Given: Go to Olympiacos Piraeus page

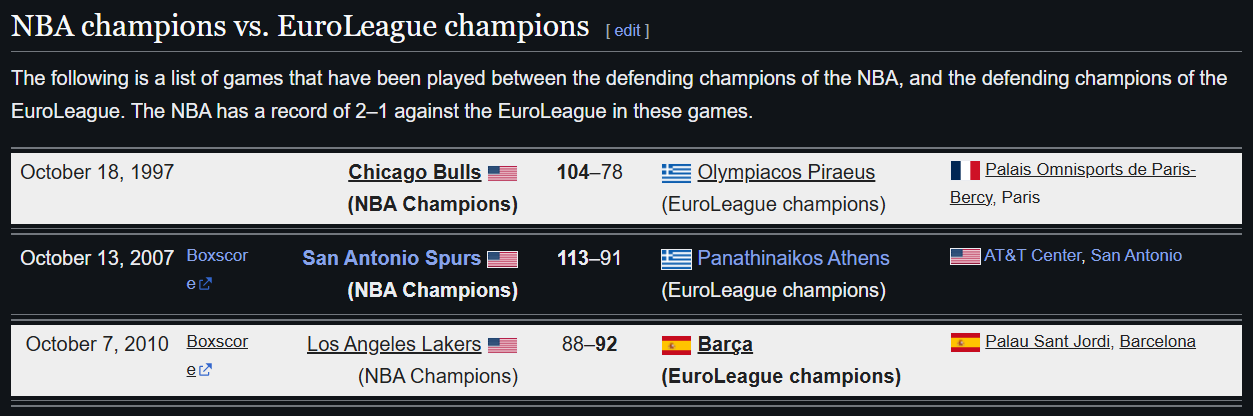Looking at the screenshot, I should (x=786, y=172).
